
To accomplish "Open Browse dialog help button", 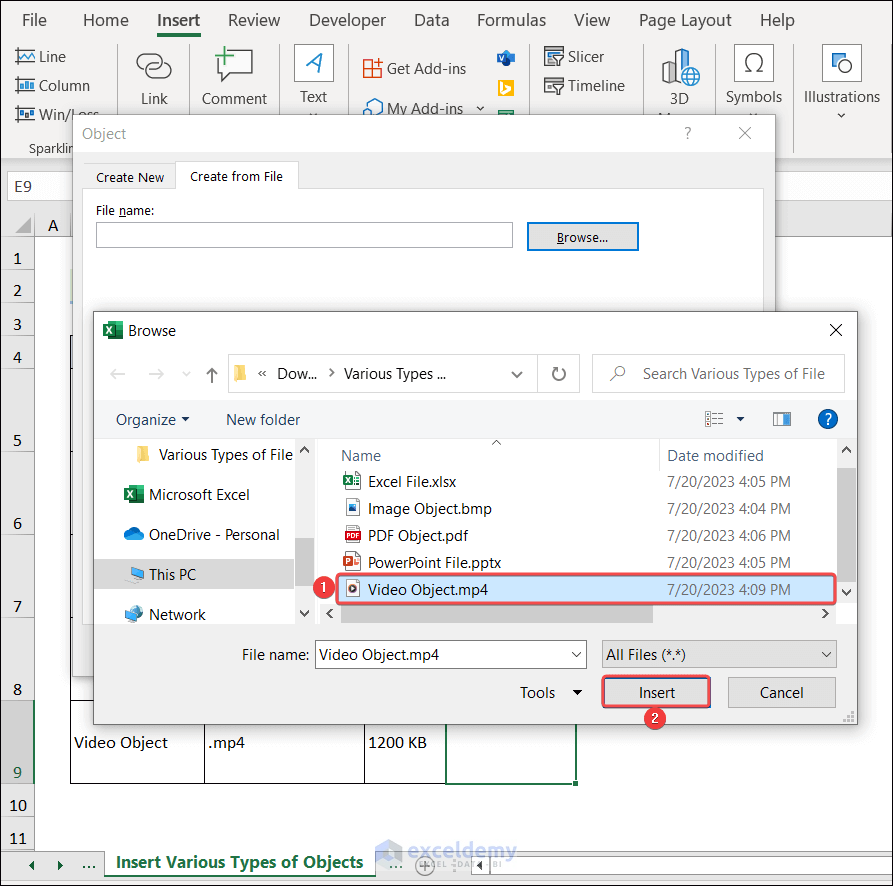I will 828,420.
